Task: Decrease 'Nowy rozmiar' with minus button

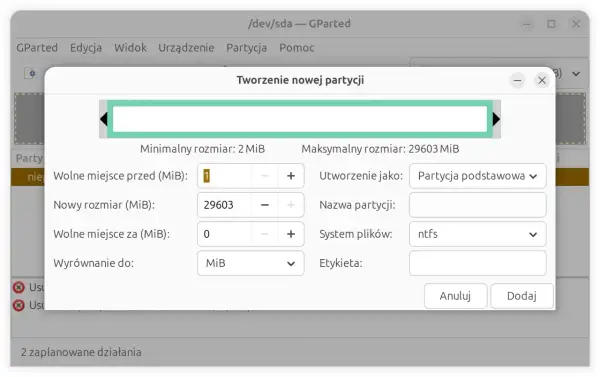Action: pyautogui.click(x=264, y=205)
